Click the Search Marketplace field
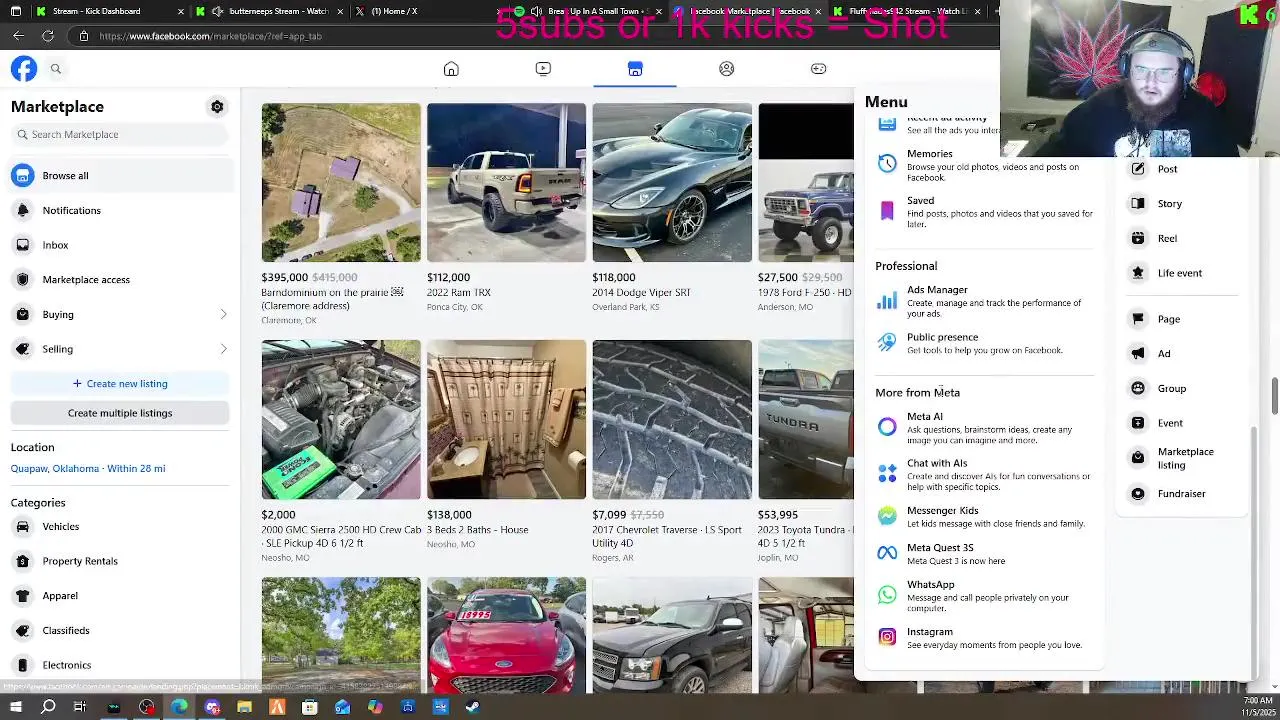The image size is (1280, 720). pyautogui.click(x=120, y=134)
